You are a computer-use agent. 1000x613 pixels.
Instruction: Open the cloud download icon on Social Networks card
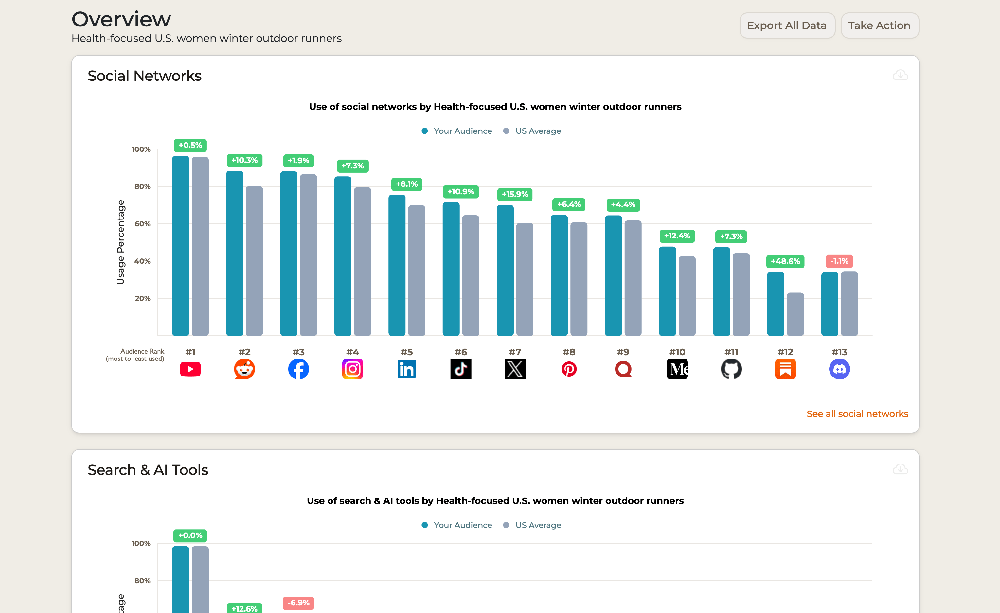pyautogui.click(x=900, y=74)
